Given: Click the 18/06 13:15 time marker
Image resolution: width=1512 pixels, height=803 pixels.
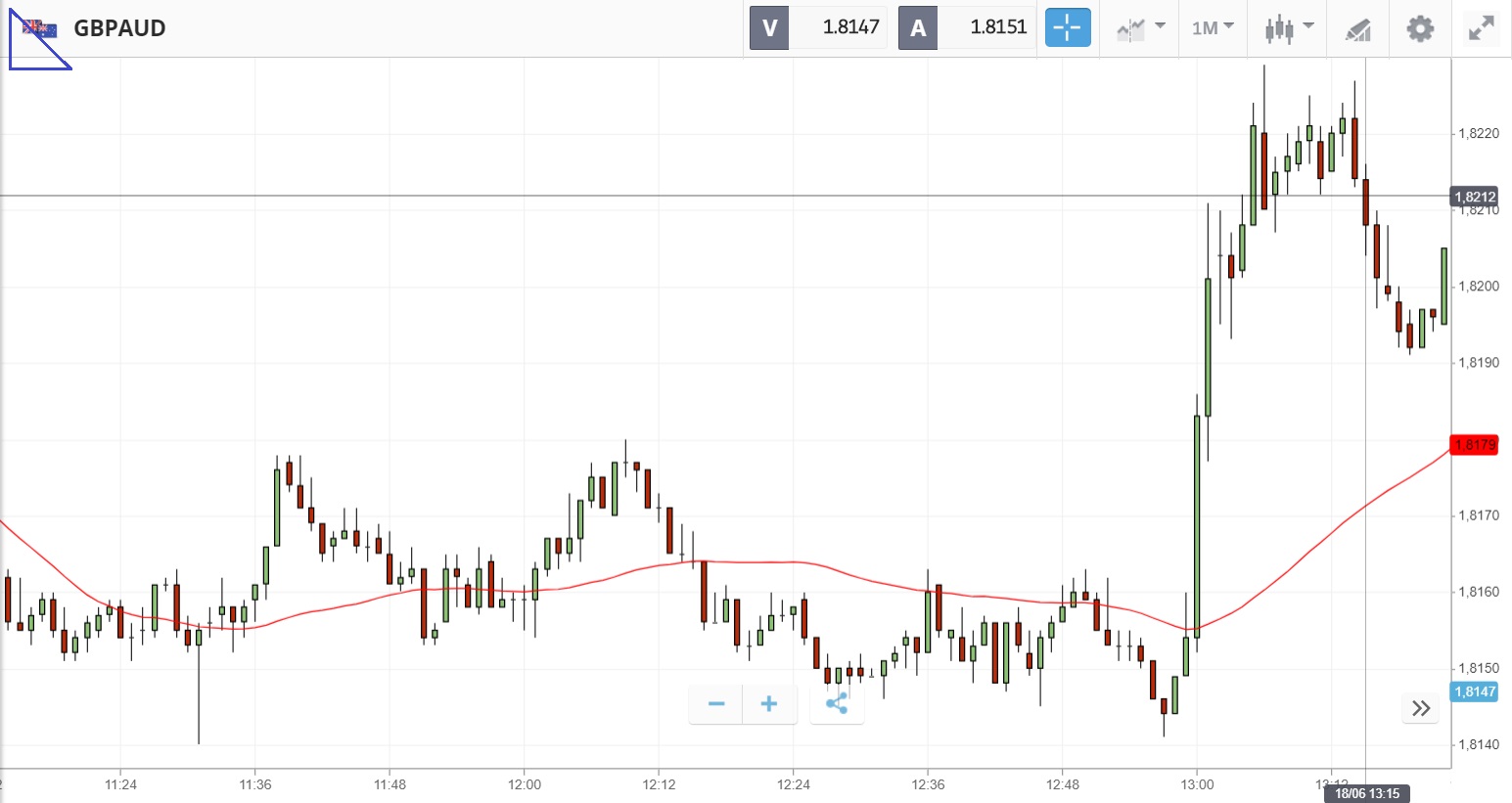Looking at the screenshot, I should (x=1366, y=793).
